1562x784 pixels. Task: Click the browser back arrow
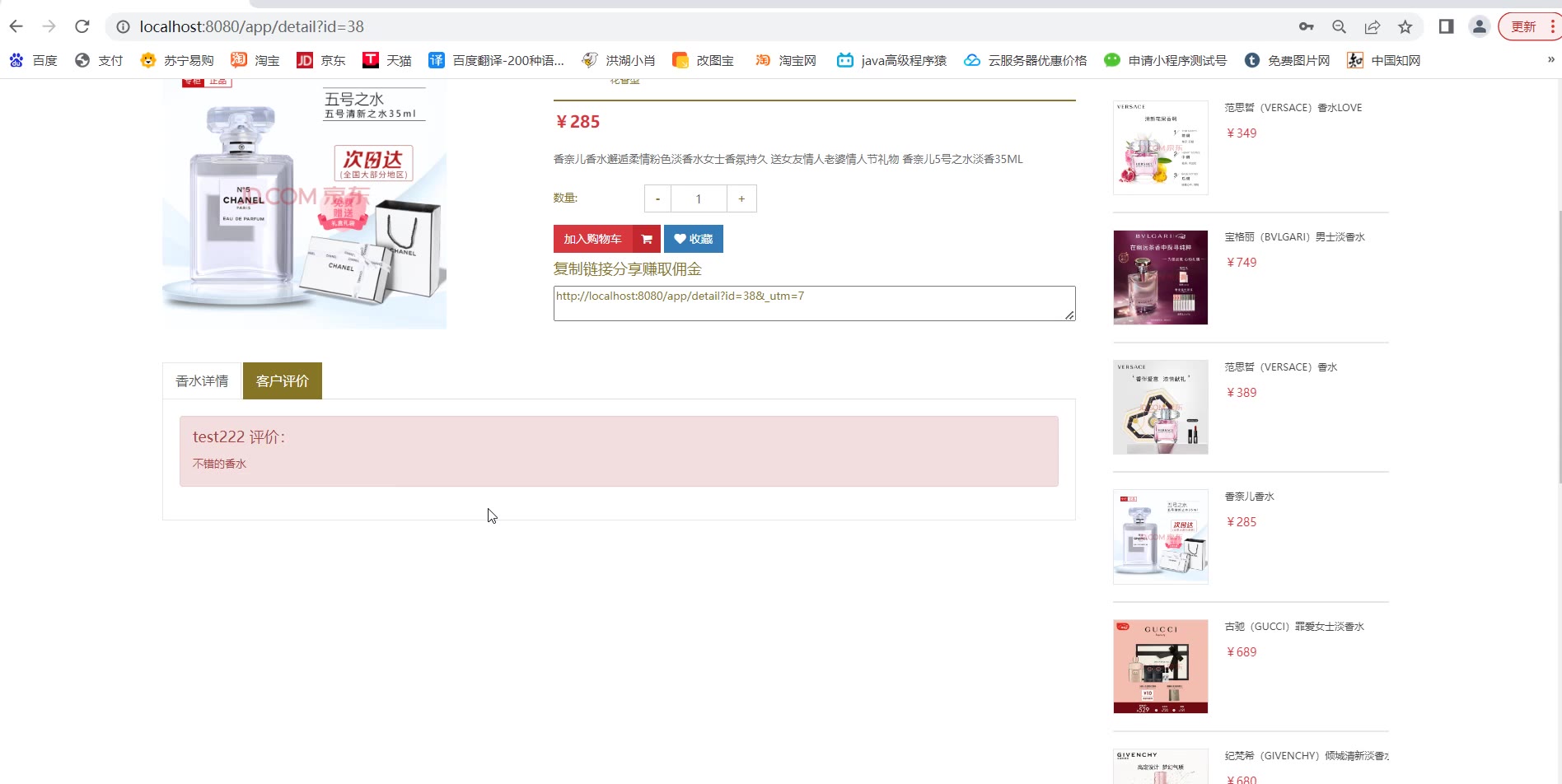click(16, 26)
